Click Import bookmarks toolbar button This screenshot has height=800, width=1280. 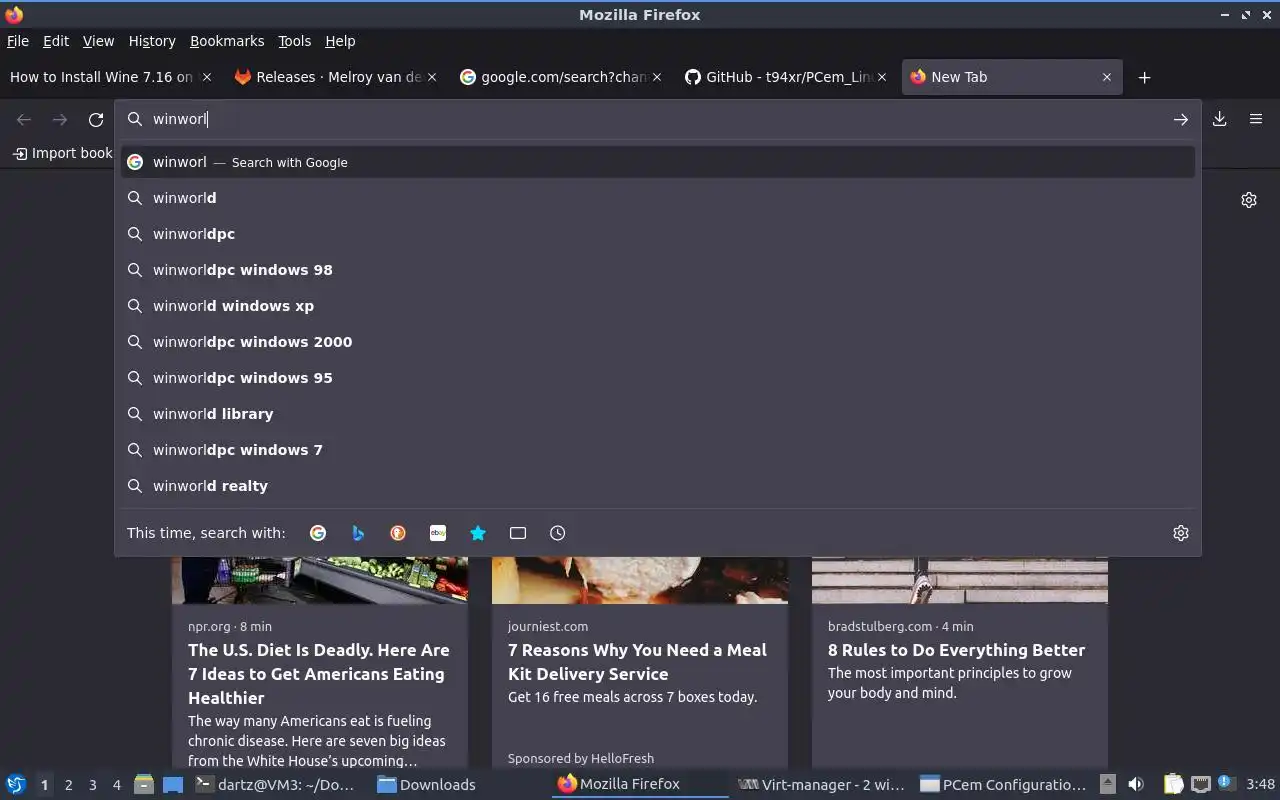(62, 153)
